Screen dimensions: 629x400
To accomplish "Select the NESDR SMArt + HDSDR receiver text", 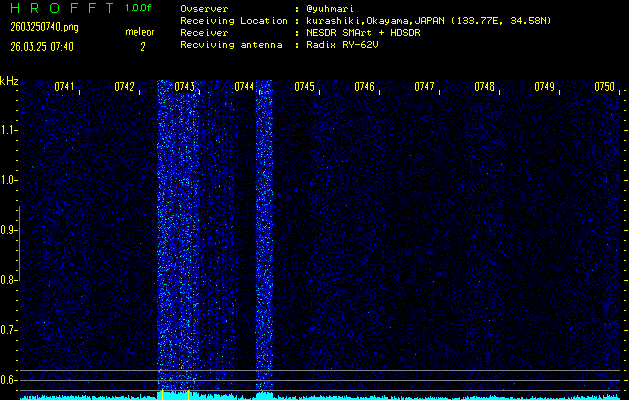I will (364, 32).
